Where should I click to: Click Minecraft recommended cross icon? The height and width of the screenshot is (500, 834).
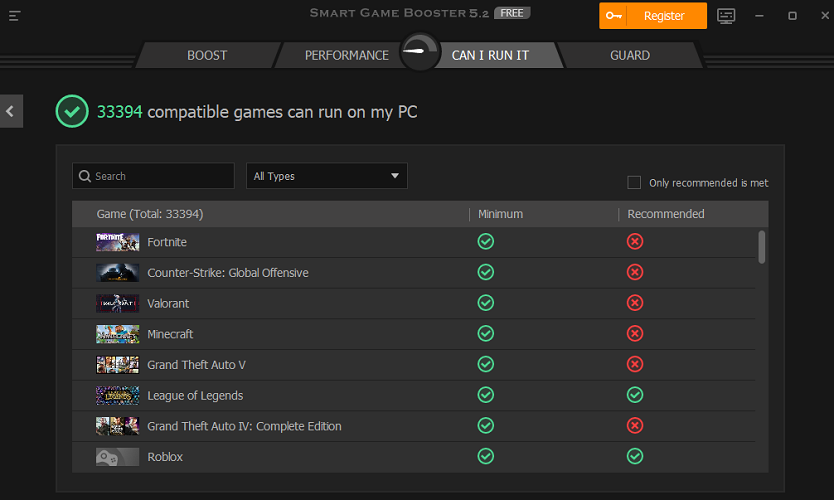point(635,334)
